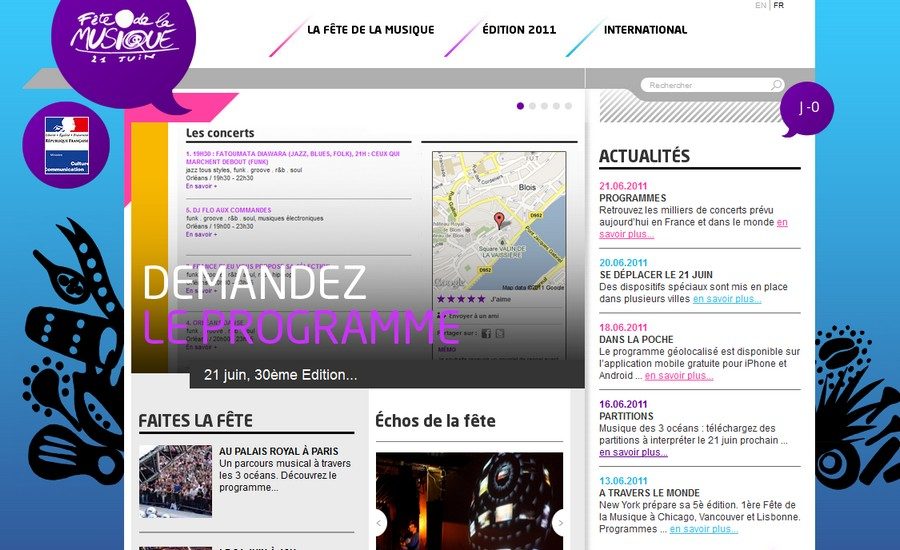900x550 pixels.
Task: Select the fifth slideshow dot
Action: [568, 106]
